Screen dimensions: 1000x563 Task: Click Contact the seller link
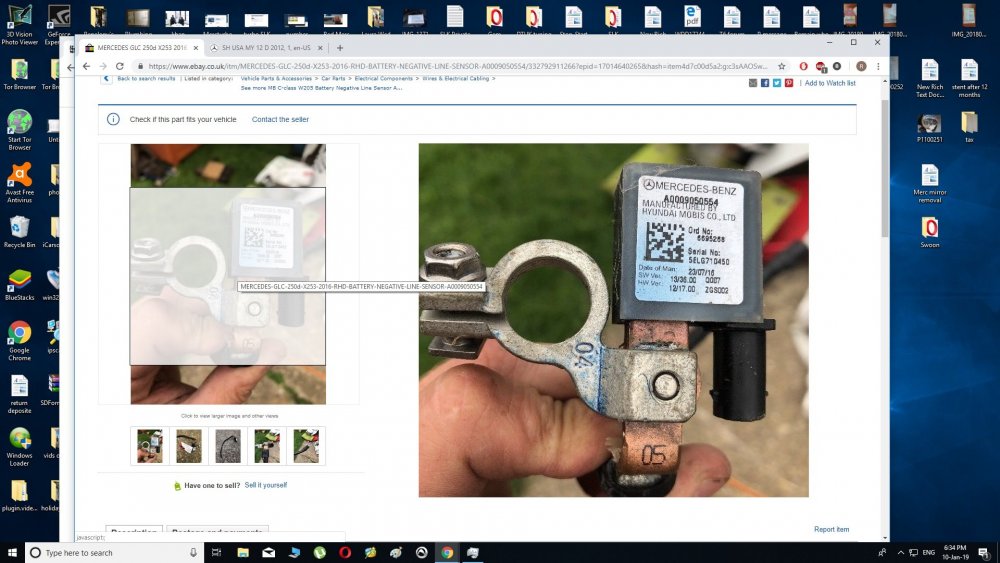coord(280,119)
